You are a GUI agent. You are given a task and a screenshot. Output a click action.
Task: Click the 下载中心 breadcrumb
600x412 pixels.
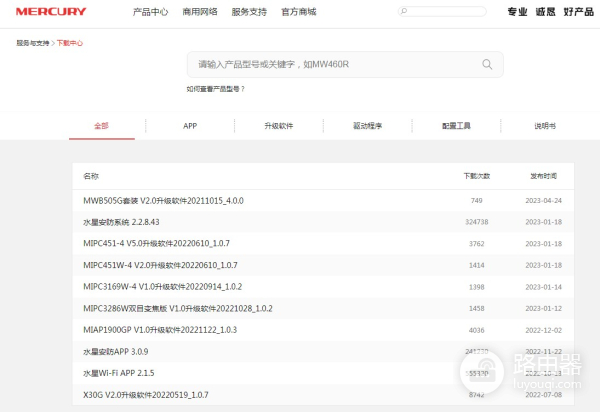tap(70, 43)
